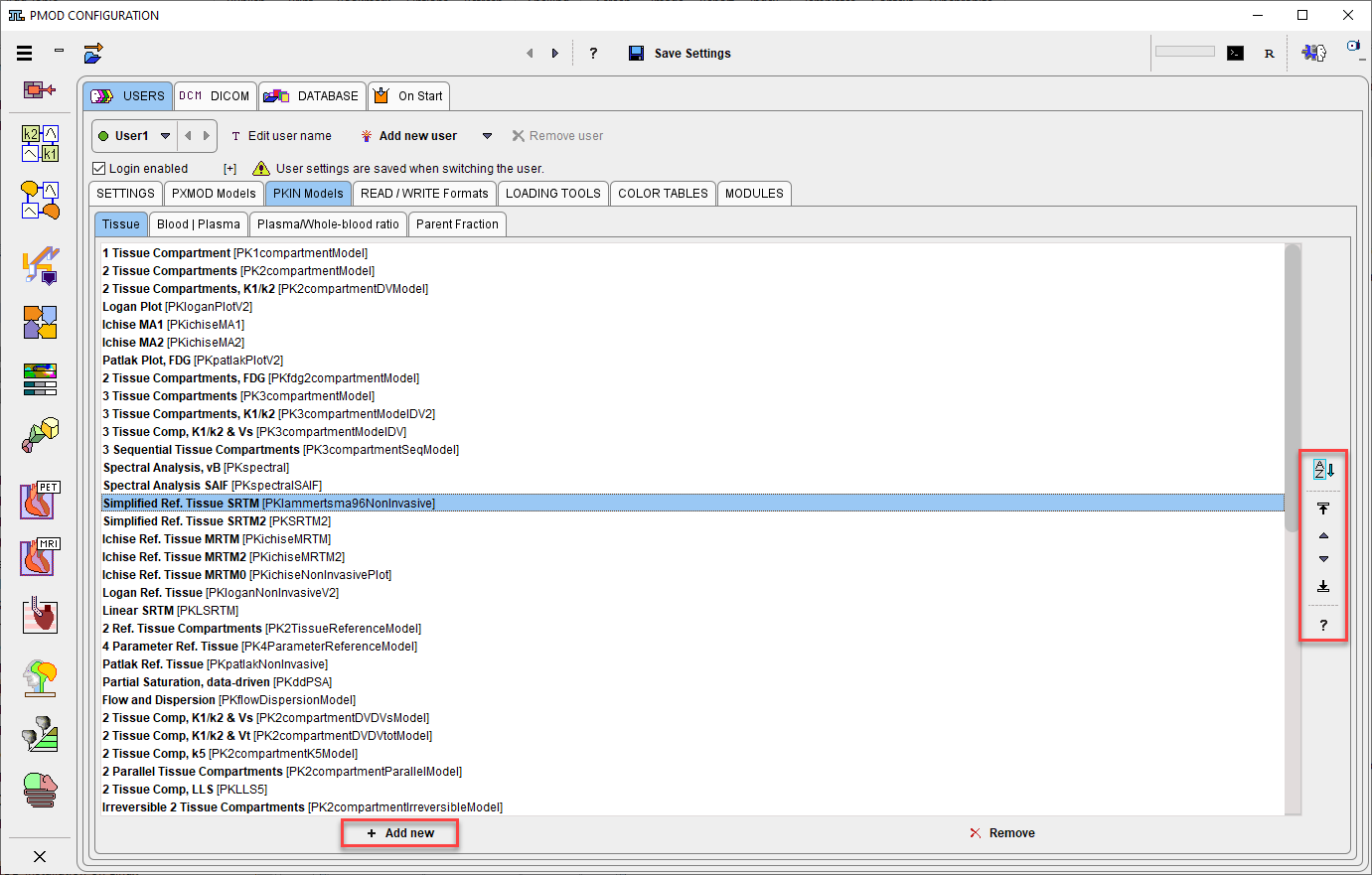Viewport: 1372px width, 875px height.
Task: Open the LOADING TOOLS sub-tab
Action: coord(553,194)
